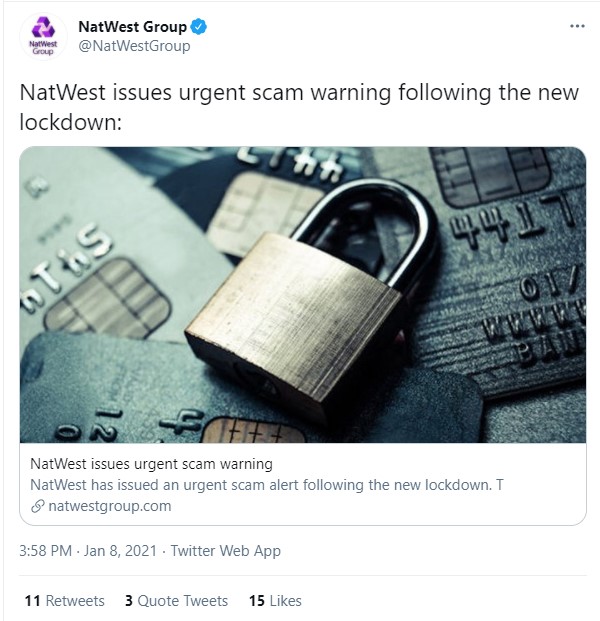Click the card description about urgent scam alert
This screenshot has height=621, width=600.
267,485
